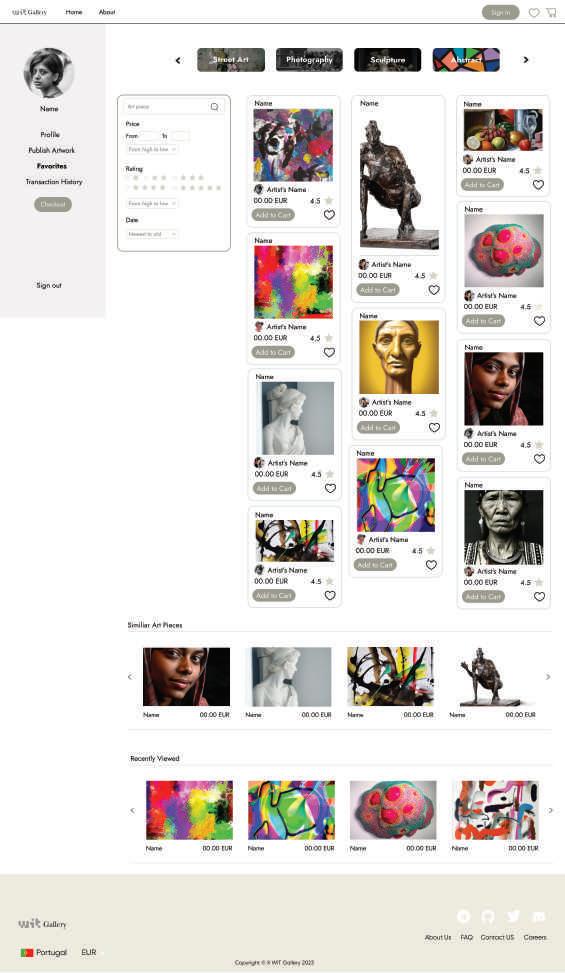The image size is (565, 973).
Task: Open the Date Newest to old dropdown
Action: coord(152,234)
